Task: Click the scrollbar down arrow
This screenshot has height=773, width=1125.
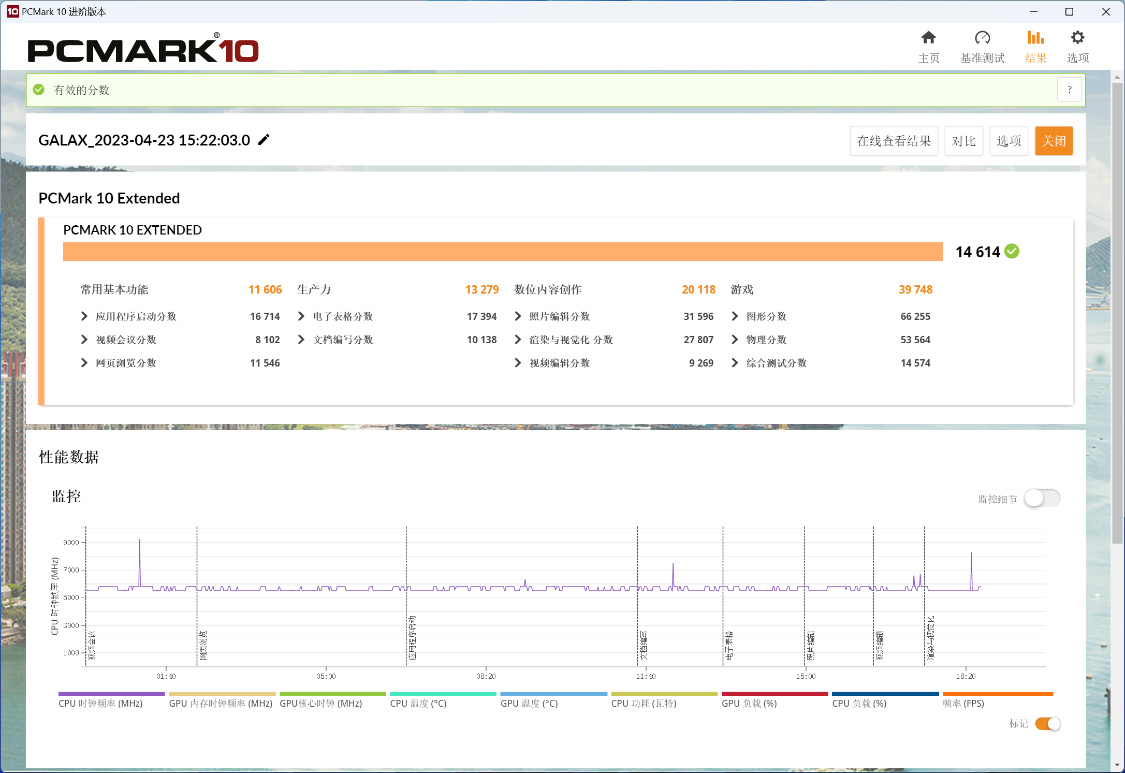Action: pos(1117,765)
